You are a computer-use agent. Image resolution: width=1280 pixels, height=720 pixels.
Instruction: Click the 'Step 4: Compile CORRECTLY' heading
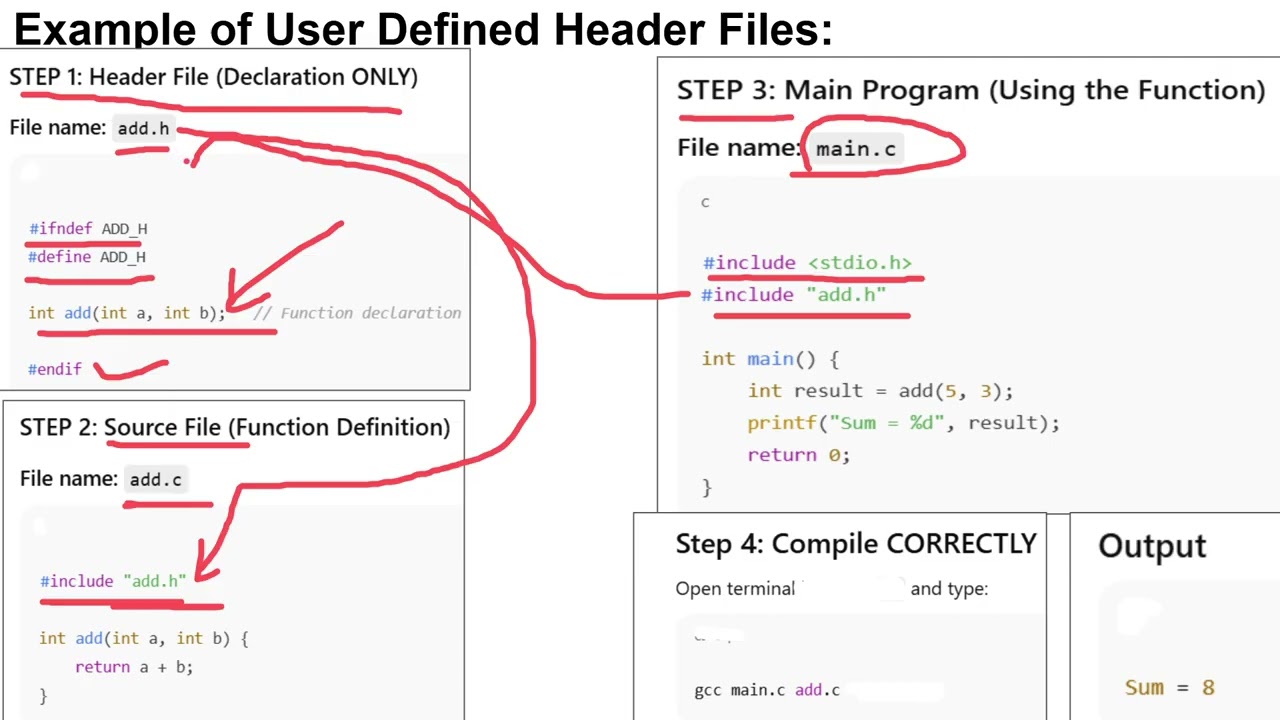855,544
